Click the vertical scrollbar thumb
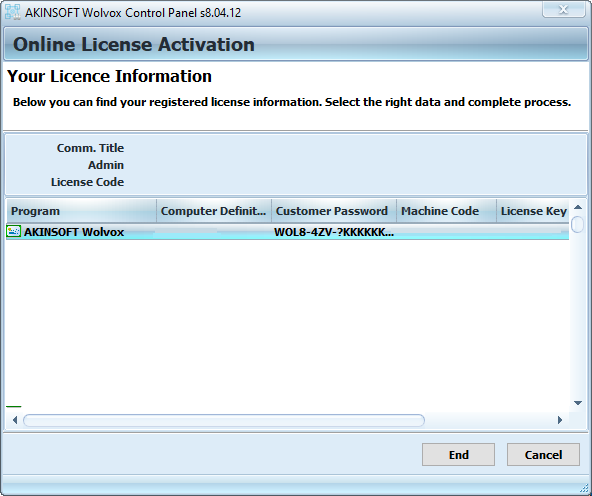This screenshot has height=496, width=592. [x=577, y=224]
